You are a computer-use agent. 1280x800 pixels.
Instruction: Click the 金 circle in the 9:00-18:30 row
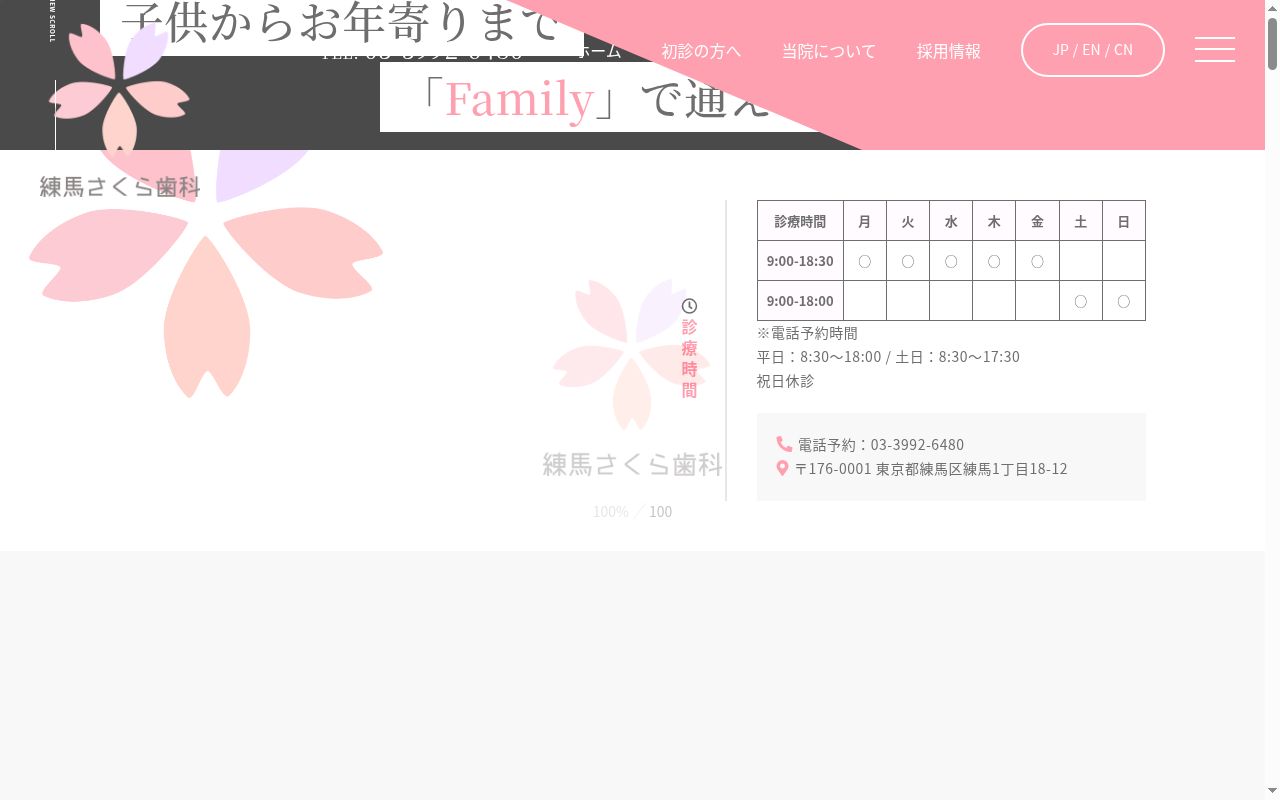click(x=1037, y=261)
